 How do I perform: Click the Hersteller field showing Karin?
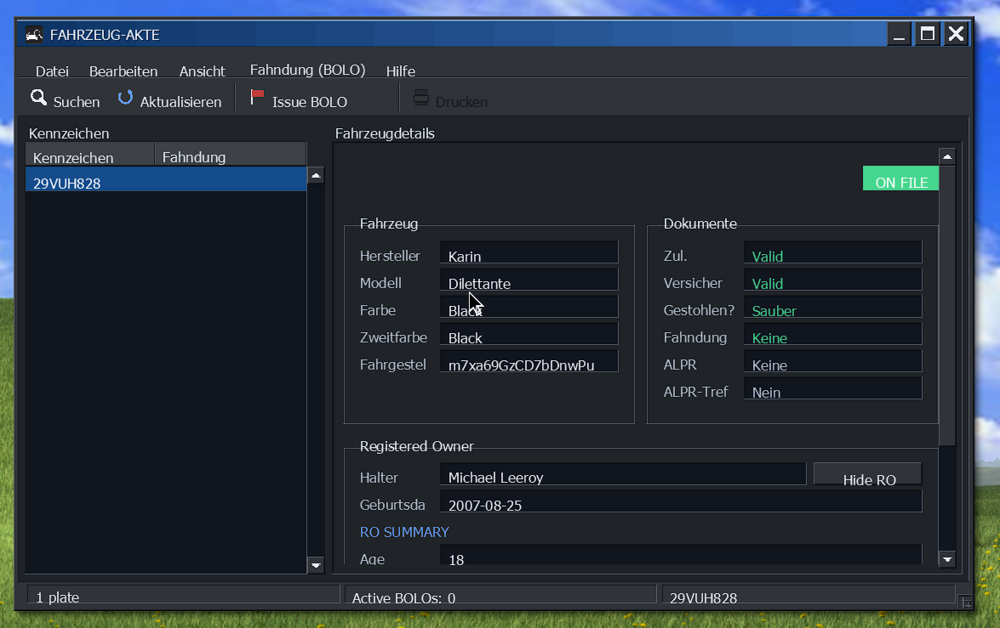point(529,254)
